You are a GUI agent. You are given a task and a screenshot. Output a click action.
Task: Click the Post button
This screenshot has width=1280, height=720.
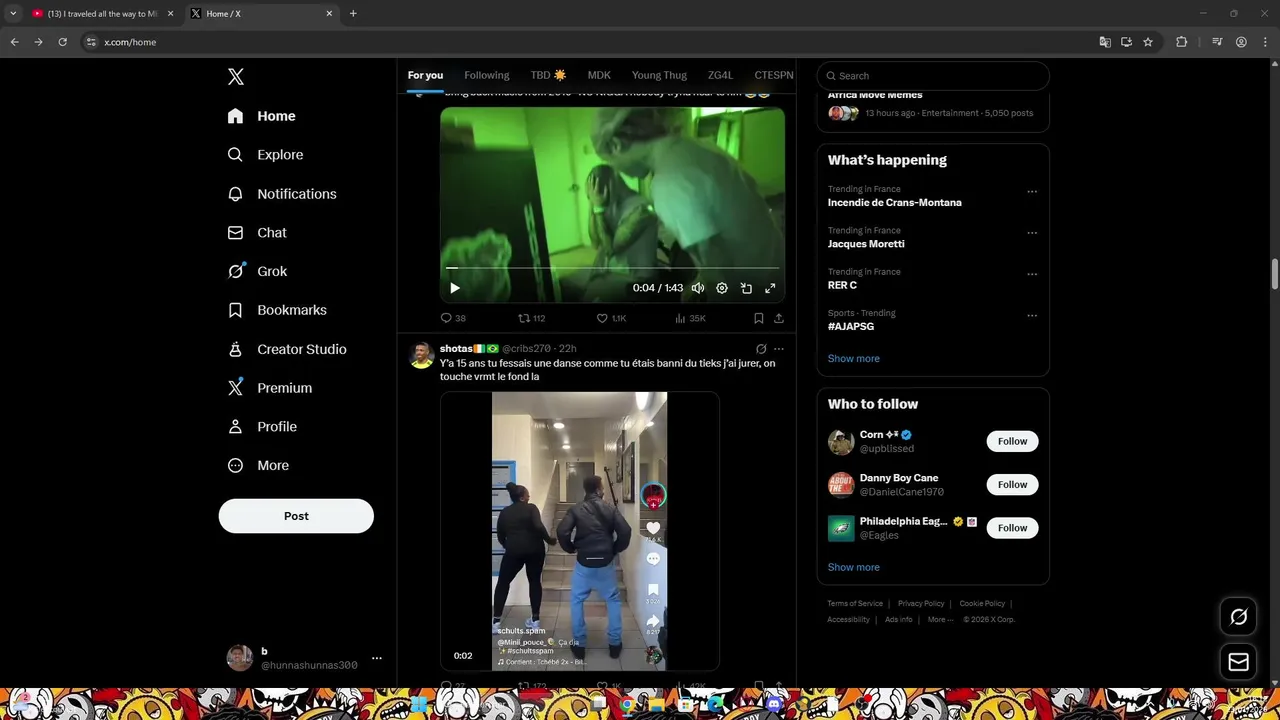296,516
